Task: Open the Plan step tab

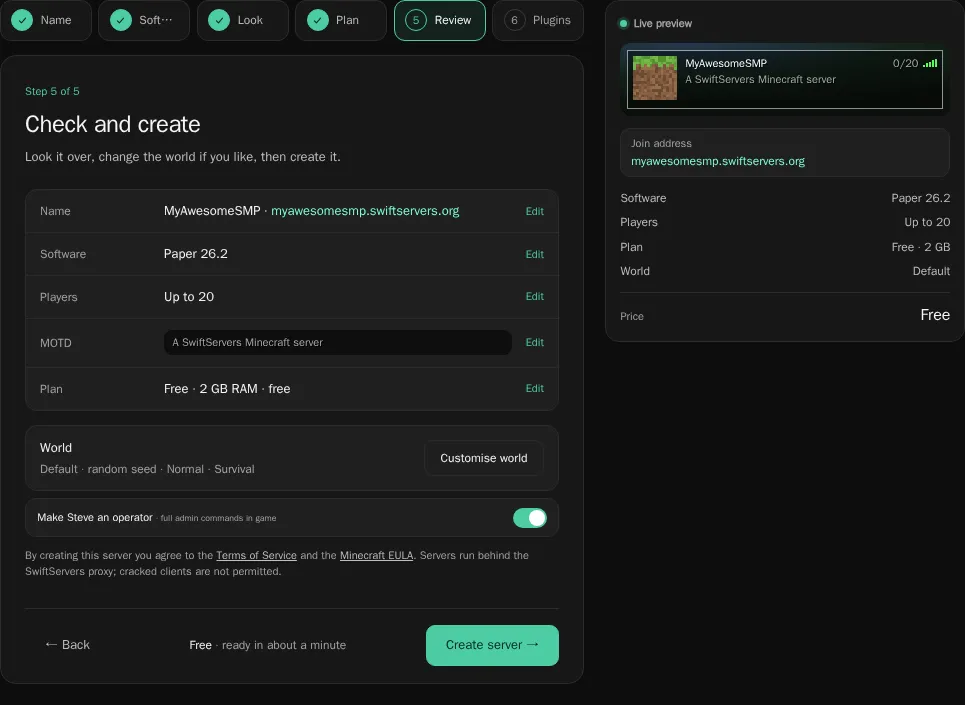Action: click(x=341, y=20)
